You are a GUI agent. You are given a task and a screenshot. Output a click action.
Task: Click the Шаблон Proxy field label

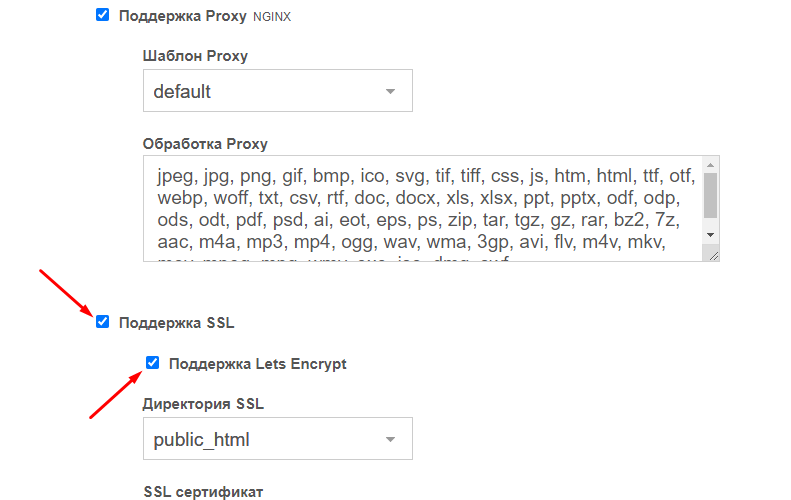tap(195, 56)
